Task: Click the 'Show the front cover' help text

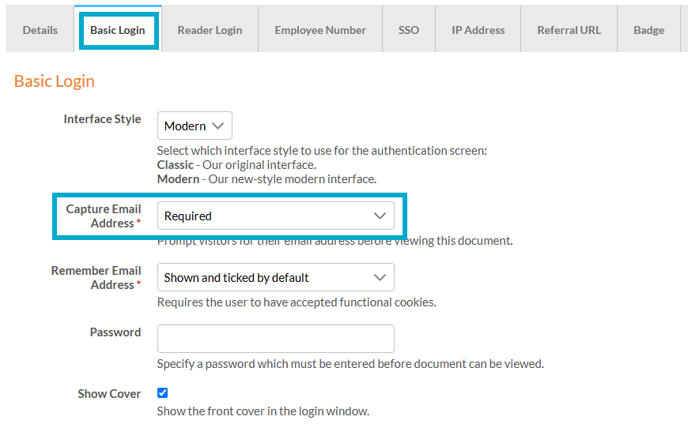Action: pyautogui.click(x=263, y=411)
